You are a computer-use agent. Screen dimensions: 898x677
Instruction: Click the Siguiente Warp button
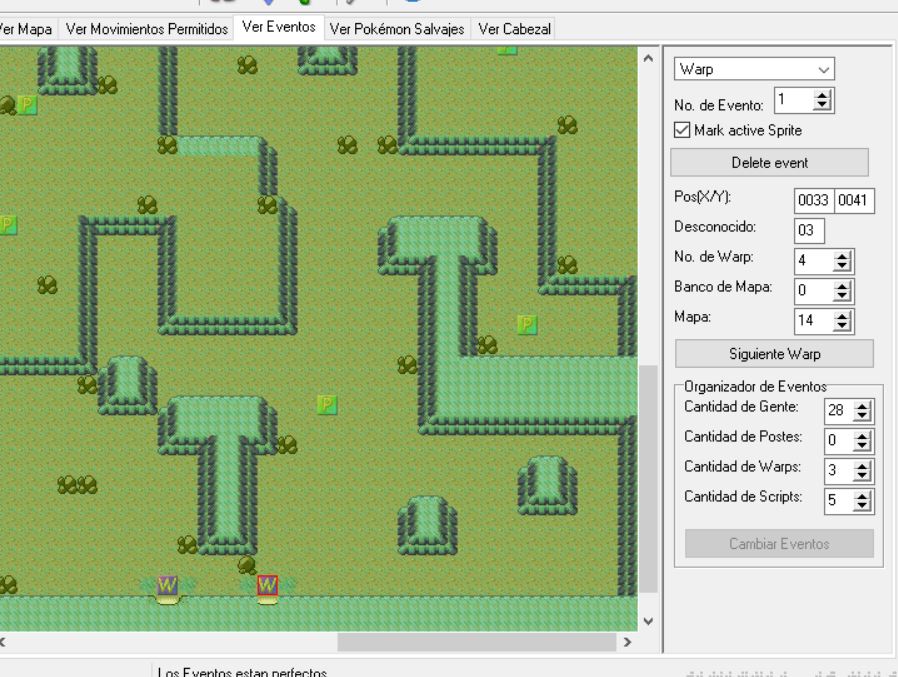pos(774,354)
